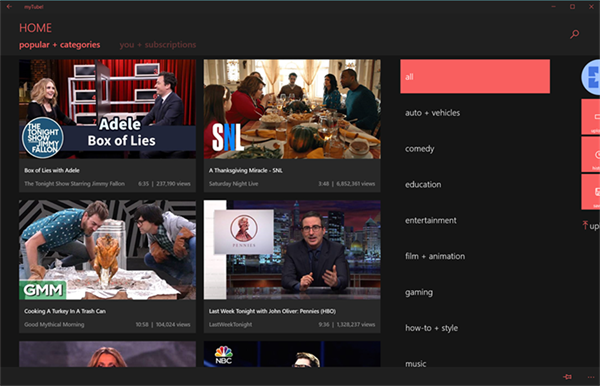Open the more options ellipsis menu

coord(591,377)
